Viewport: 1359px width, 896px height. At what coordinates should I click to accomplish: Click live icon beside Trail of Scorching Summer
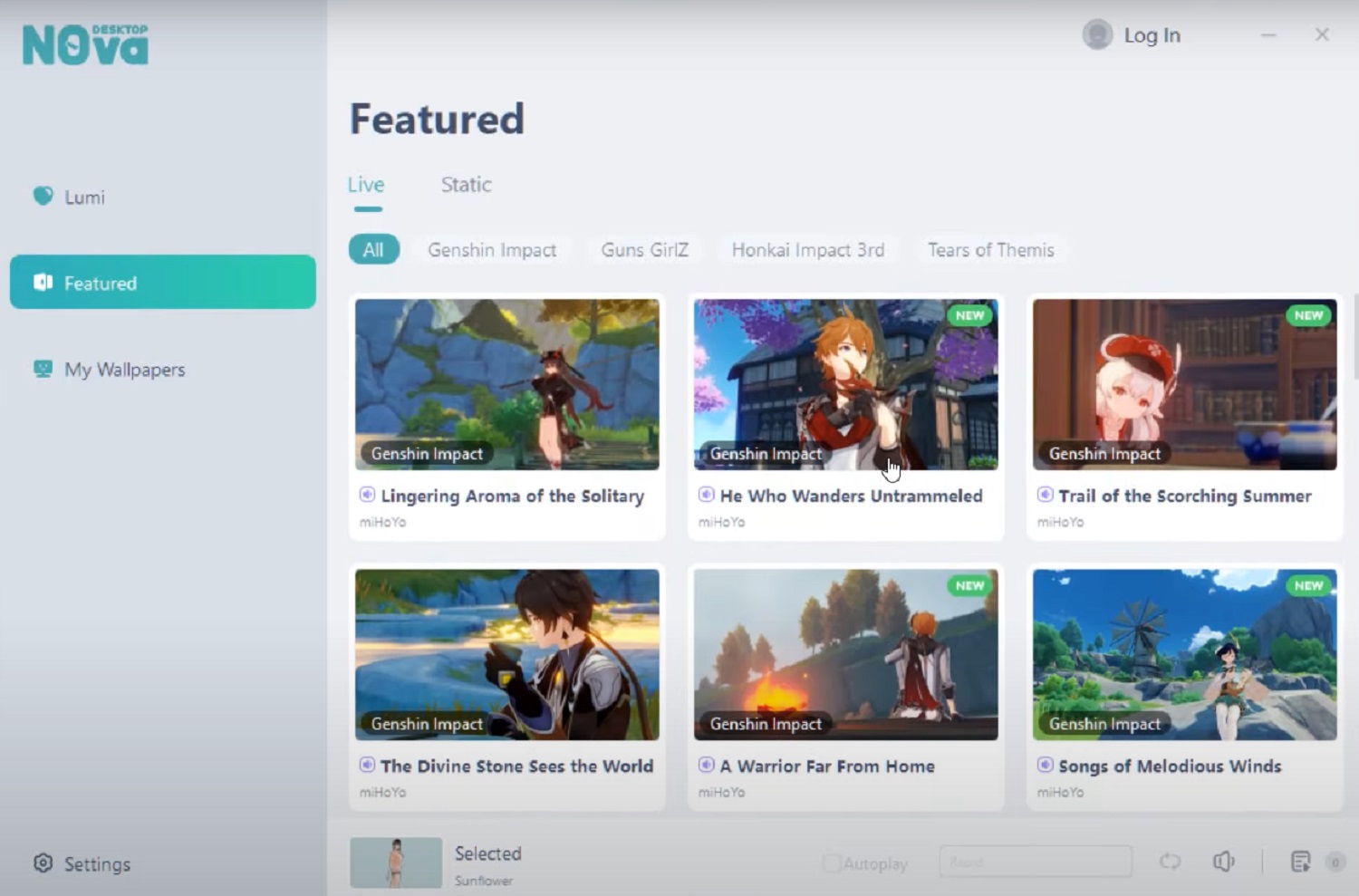pyautogui.click(x=1045, y=495)
